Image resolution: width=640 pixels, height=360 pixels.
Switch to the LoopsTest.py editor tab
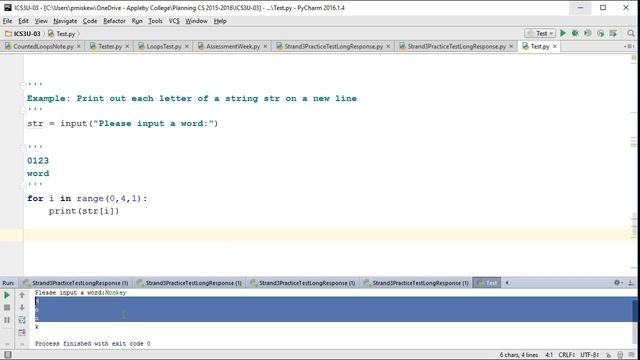163,46
